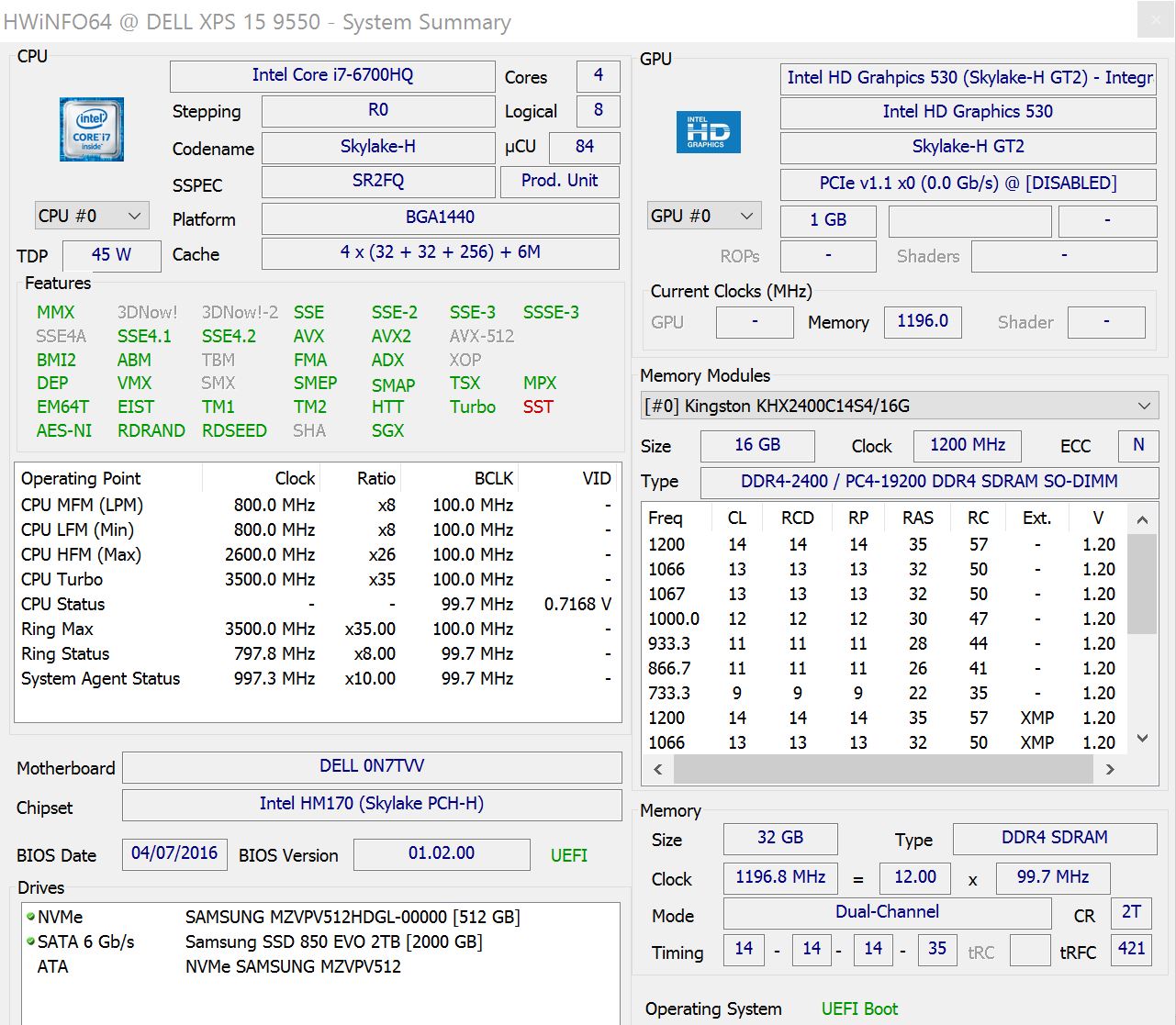Screen dimensions: 1176x1025
Task: Click the Stepping R0 field
Action: pos(378,111)
